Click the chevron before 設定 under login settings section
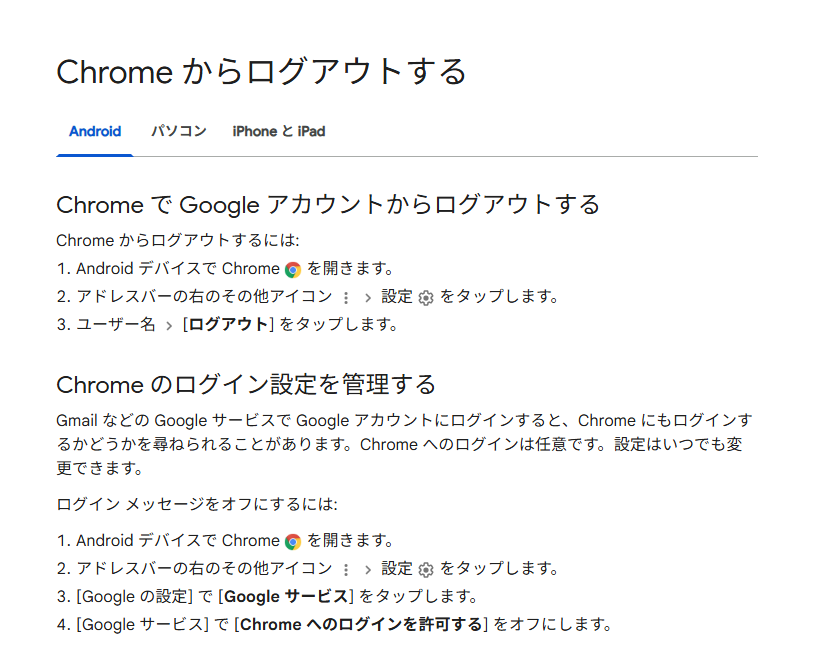This screenshot has height=654, width=815. click(x=368, y=569)
